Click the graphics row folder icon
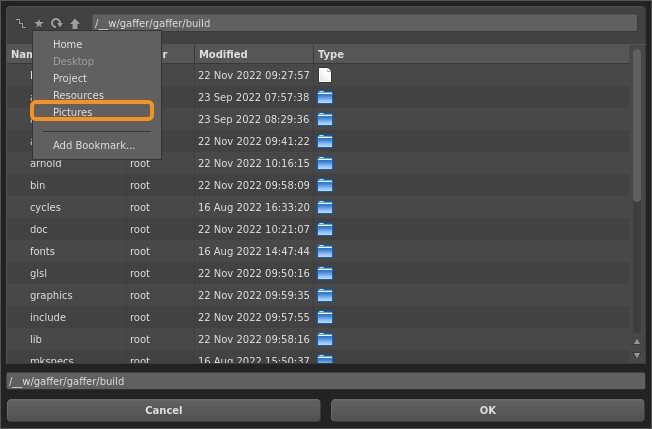This screenshot has width=652, height=429. (325, 296)
